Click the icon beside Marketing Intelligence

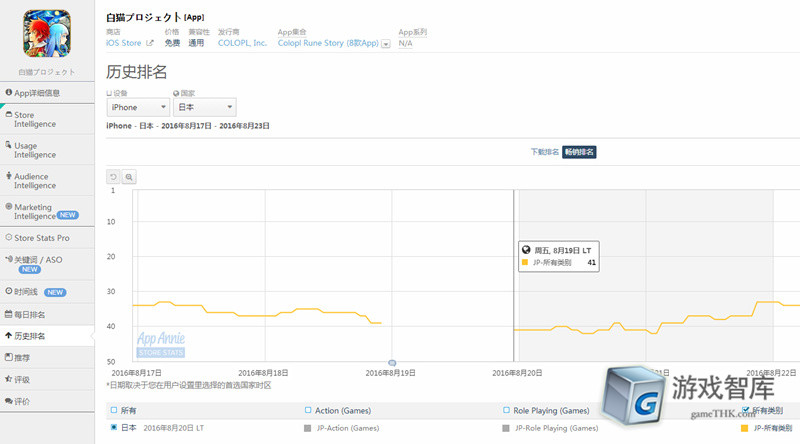point(9,206)
